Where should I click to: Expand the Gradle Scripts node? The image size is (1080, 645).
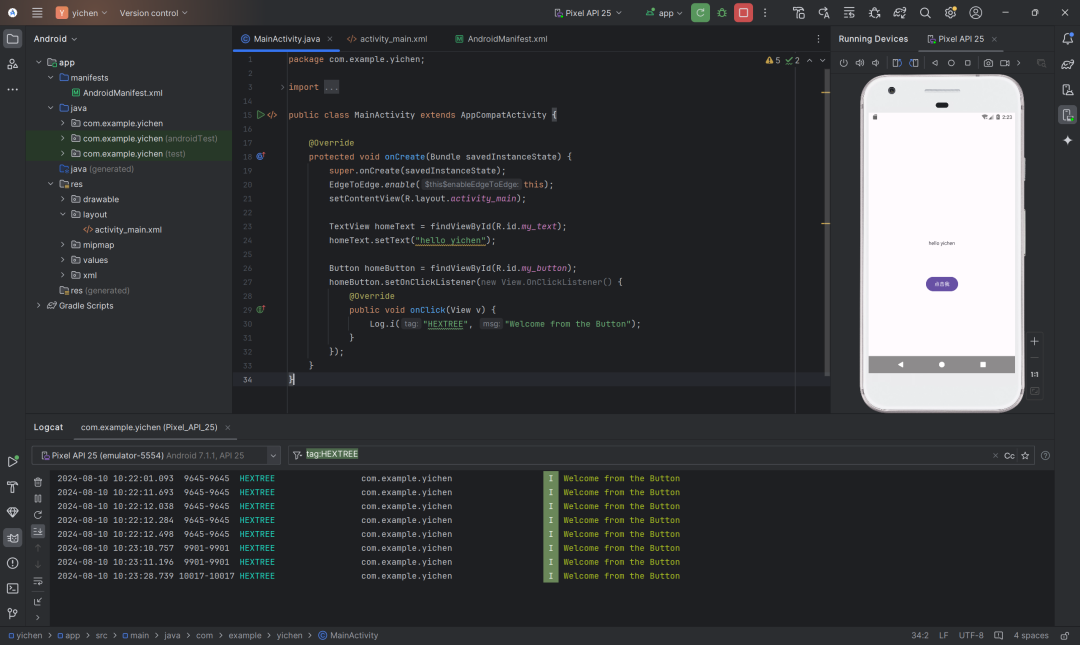(39, 306)
